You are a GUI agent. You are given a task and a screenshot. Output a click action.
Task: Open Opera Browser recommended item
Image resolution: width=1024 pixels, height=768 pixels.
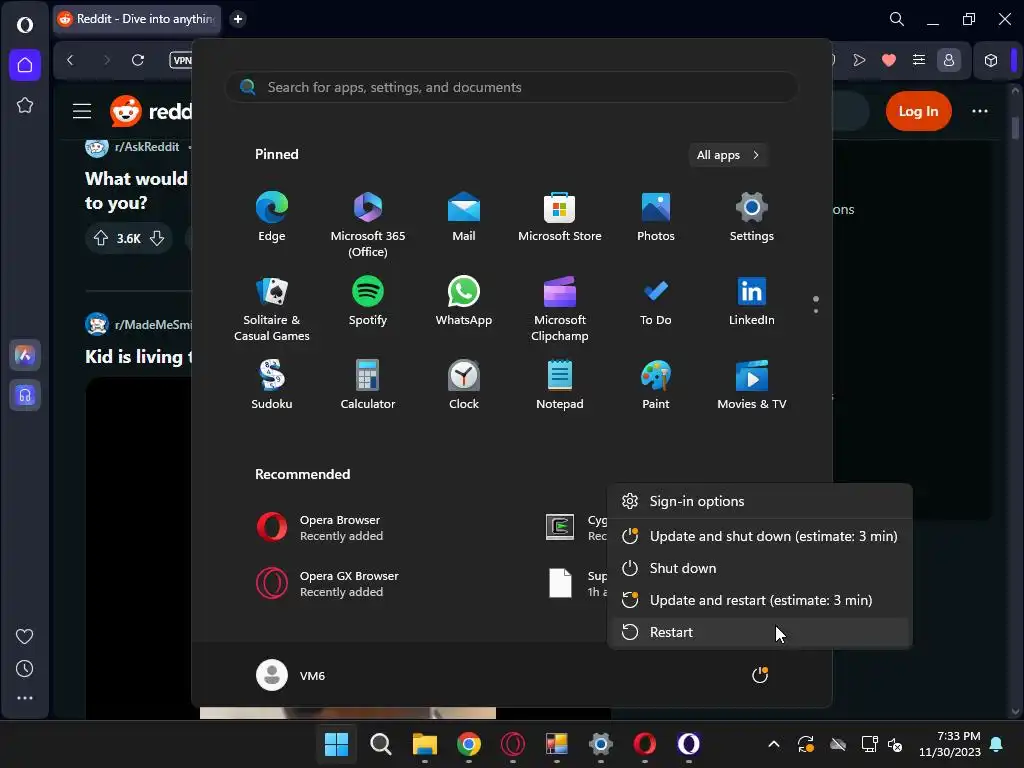(320, 528)
